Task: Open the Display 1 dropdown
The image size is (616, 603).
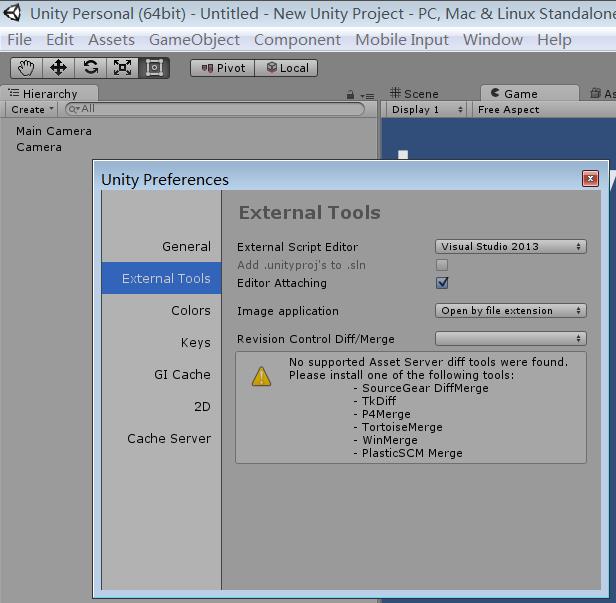Action: pos(427,110)
